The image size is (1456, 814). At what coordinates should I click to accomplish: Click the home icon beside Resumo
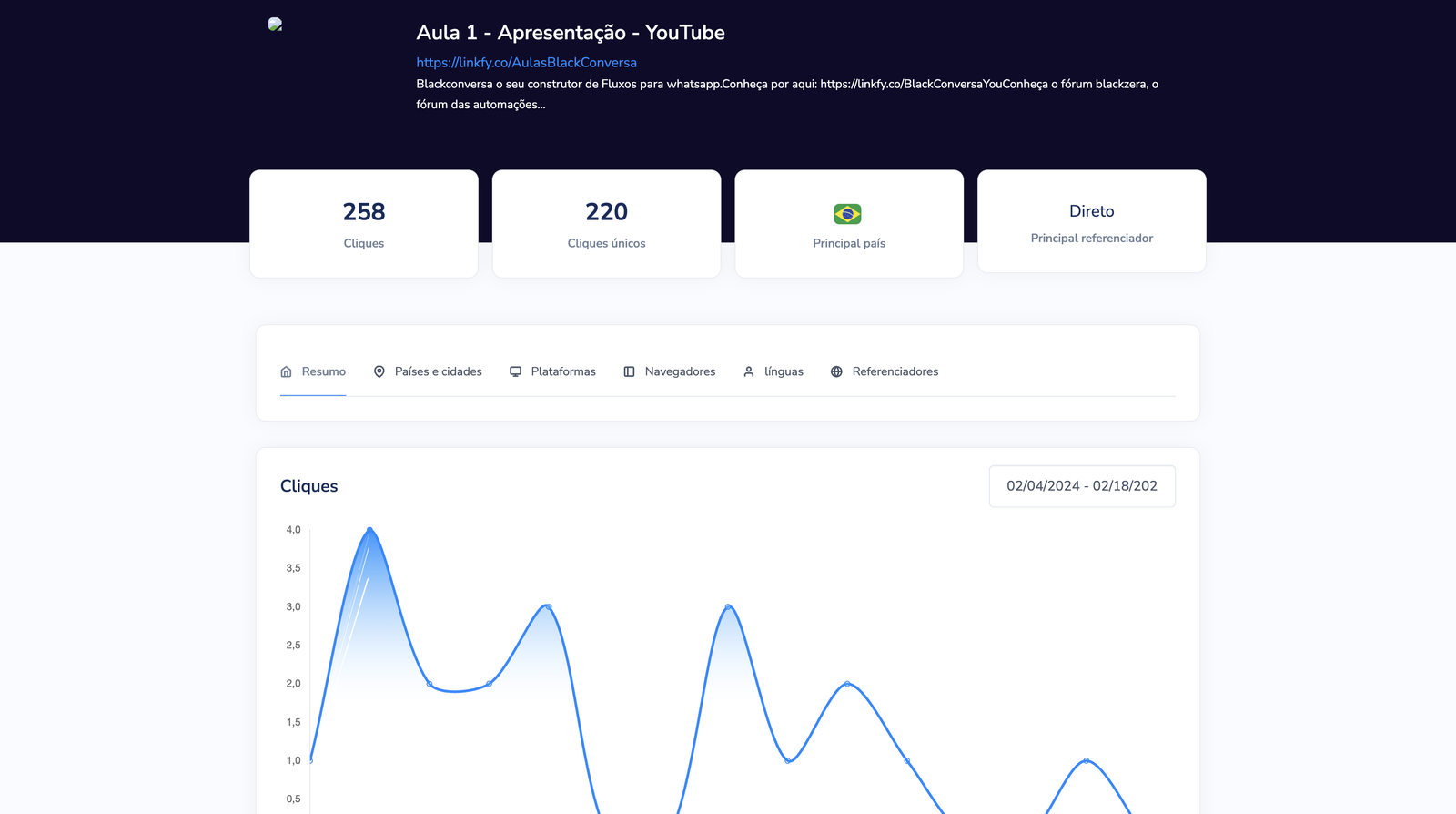(286, 371)
